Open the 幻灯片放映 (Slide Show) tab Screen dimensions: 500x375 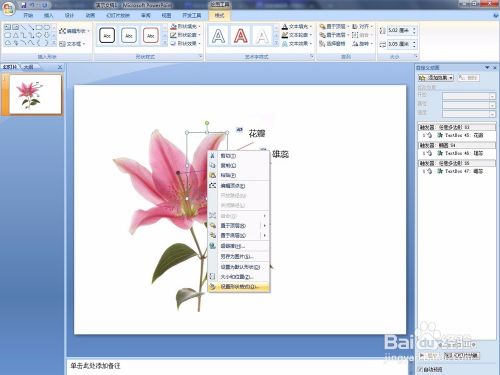tap(118, 16)
